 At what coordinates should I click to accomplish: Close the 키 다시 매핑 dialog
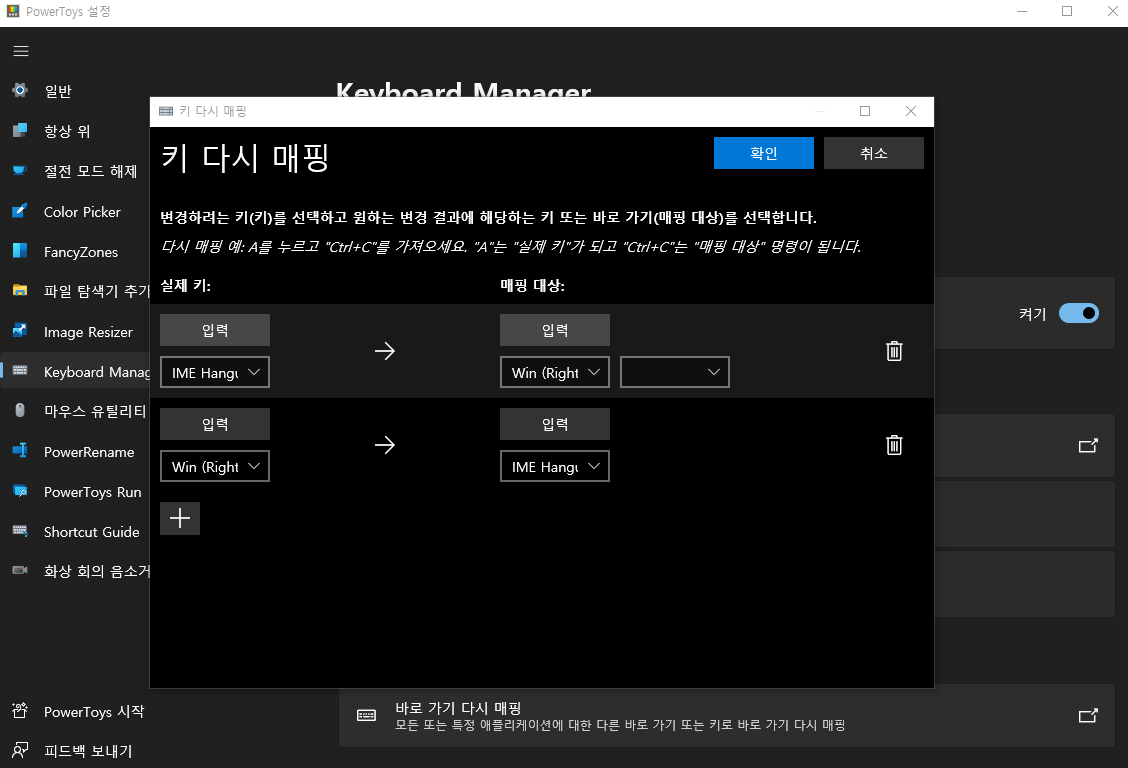pos(911,111)
